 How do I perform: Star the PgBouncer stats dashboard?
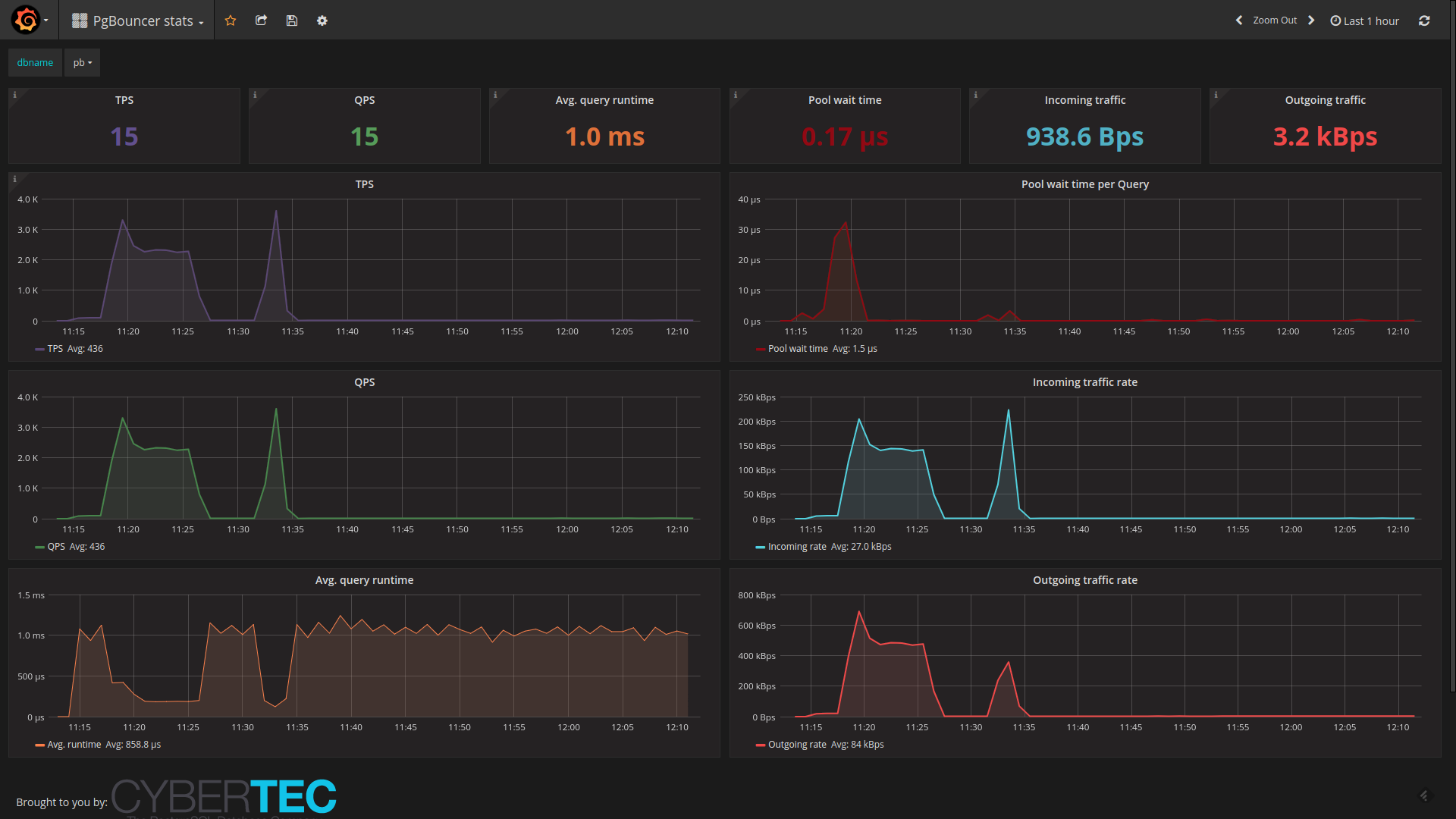click(x=231, y=20)
